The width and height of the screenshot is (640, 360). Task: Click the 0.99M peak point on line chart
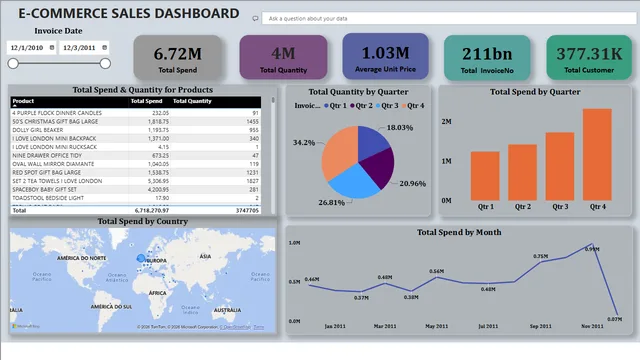[592, 244]
